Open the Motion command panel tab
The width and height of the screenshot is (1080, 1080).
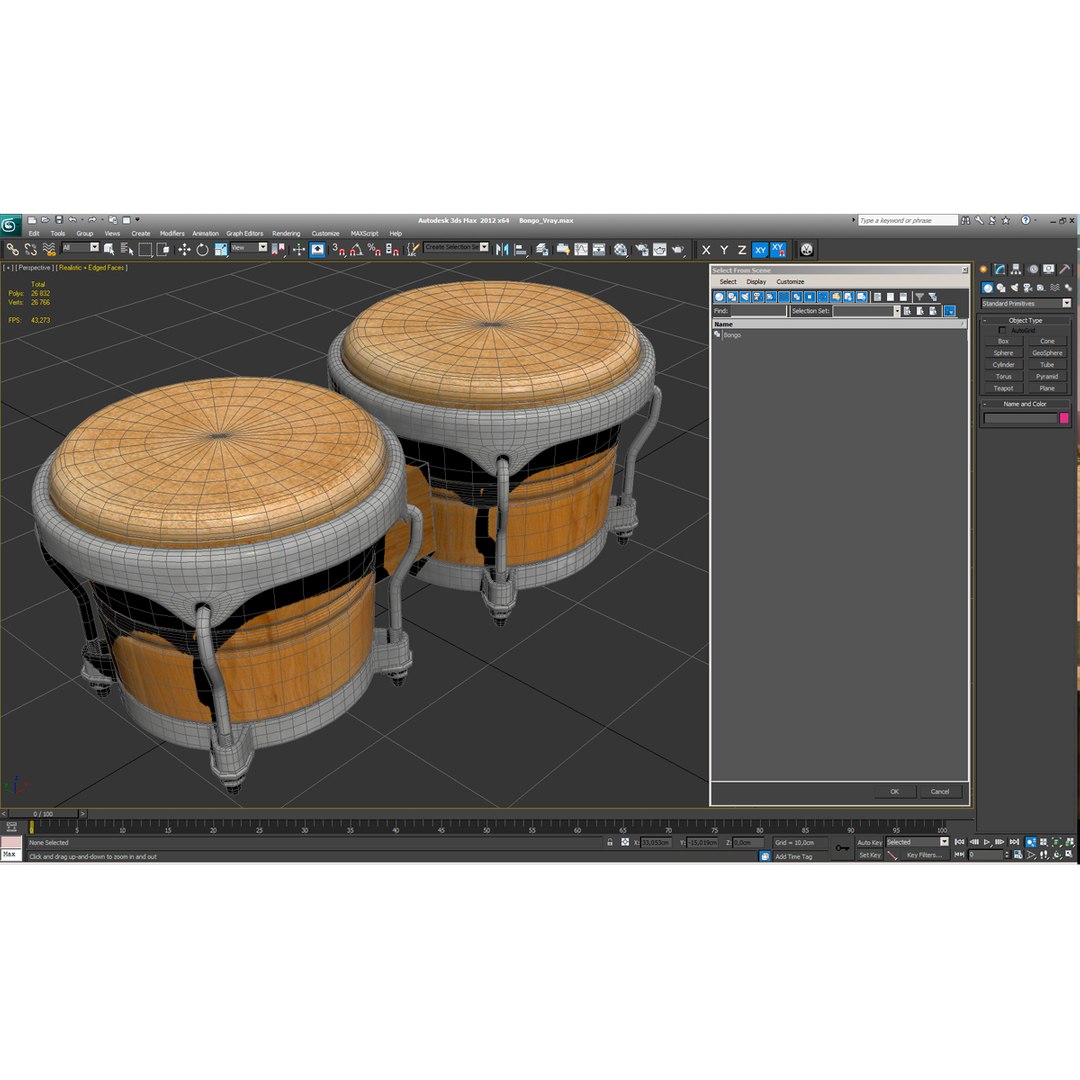click(1032, 269)
